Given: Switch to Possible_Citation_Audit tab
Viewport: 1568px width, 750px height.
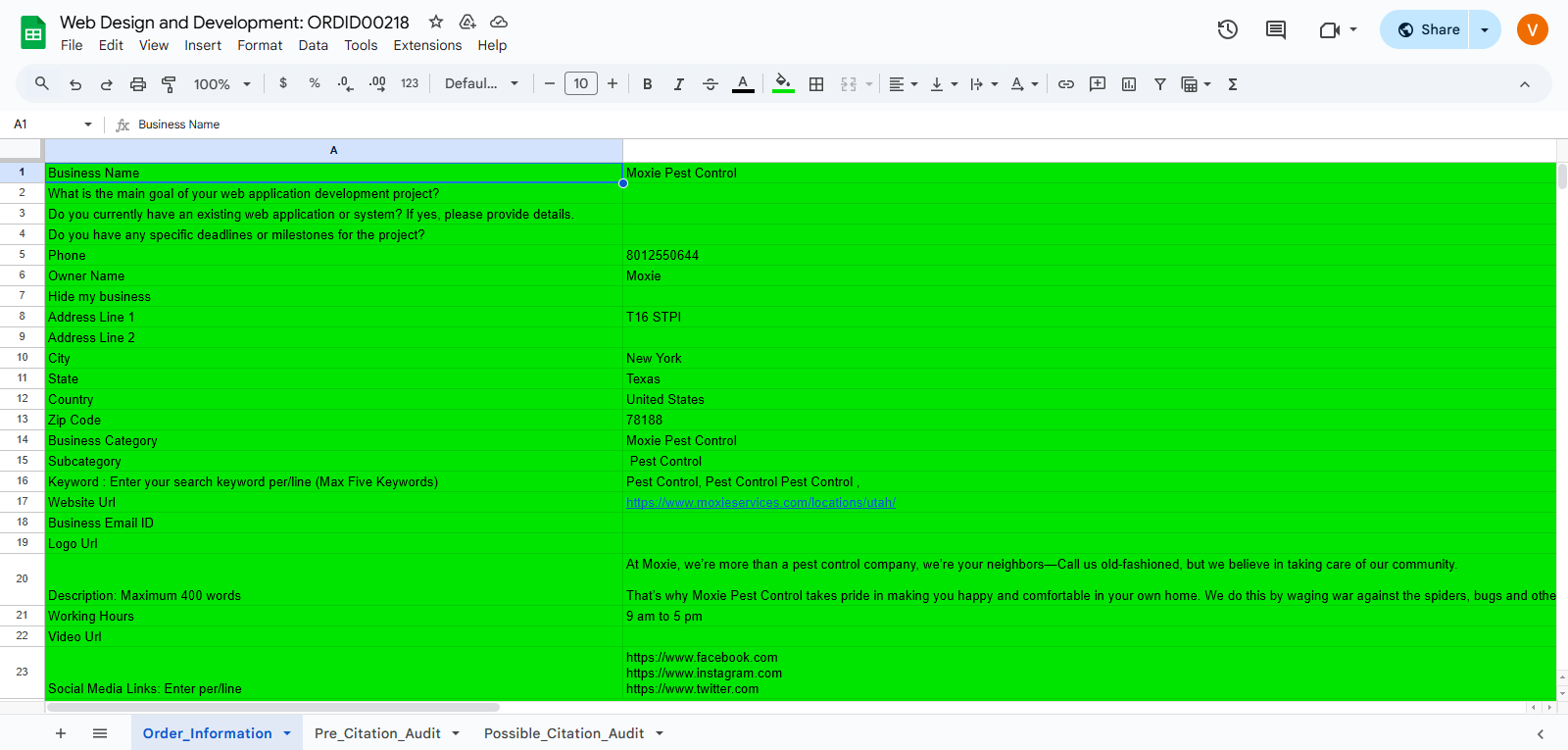Looking at the screenshot, I should pos(564,733).
